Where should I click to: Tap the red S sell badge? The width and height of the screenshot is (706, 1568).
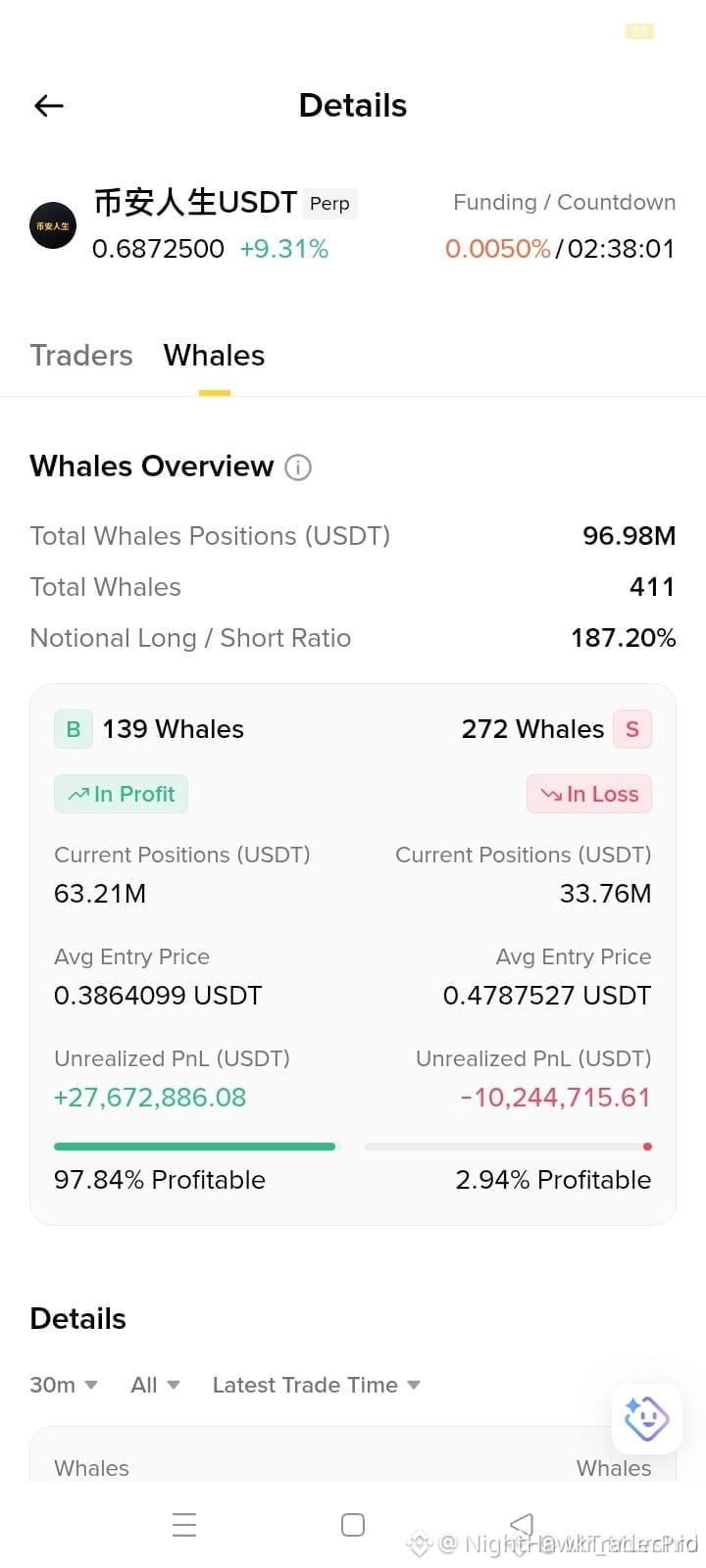(632, 729)
